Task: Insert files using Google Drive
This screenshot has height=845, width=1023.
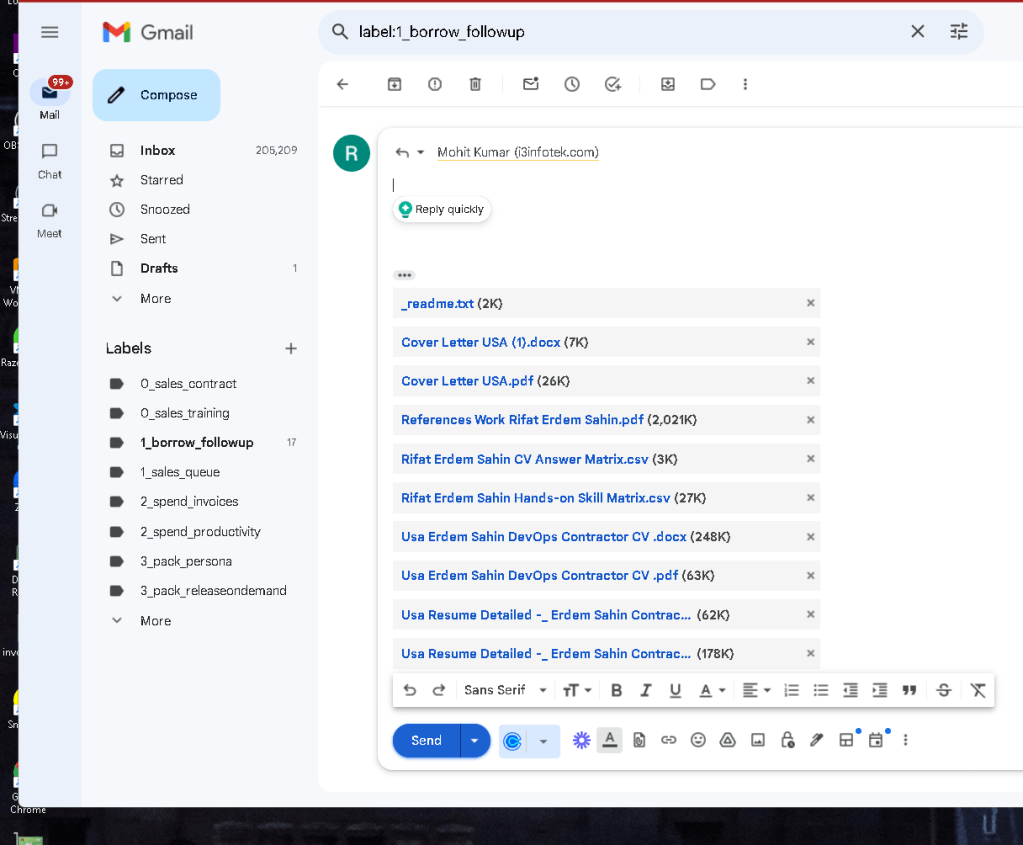Action: [x=727, y=740]
